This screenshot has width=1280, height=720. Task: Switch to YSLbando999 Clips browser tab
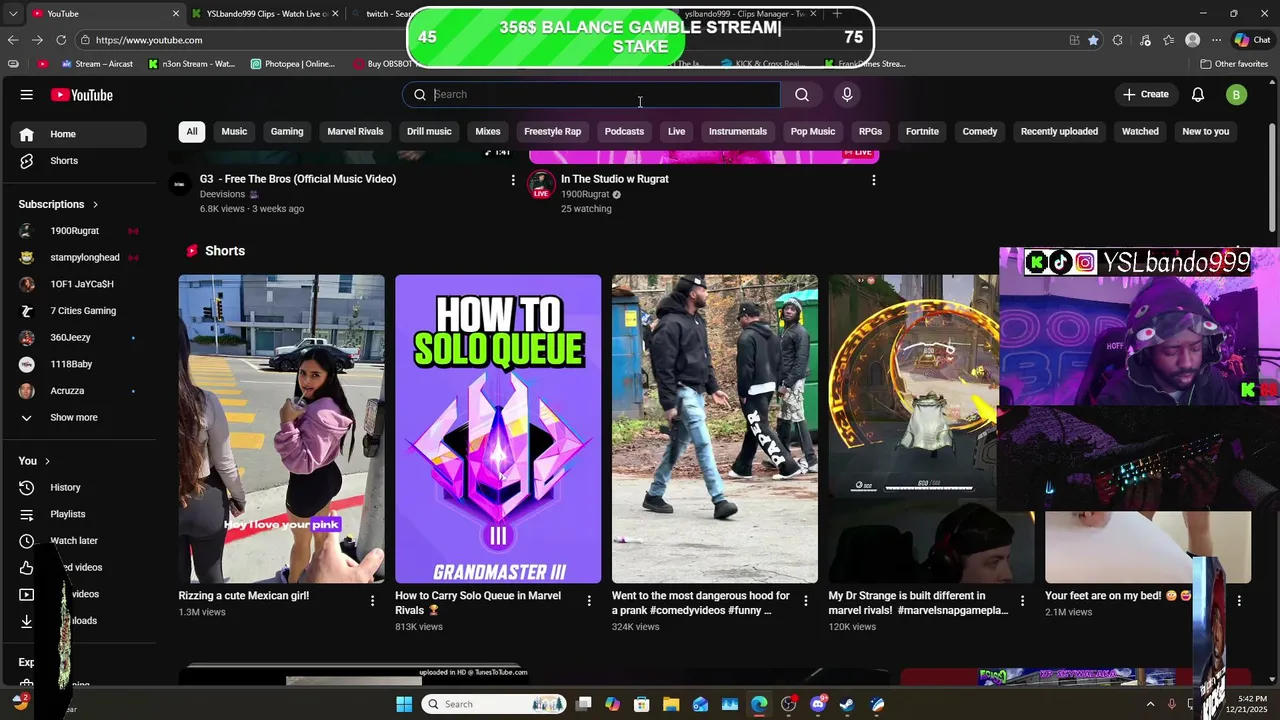[266, 14]
